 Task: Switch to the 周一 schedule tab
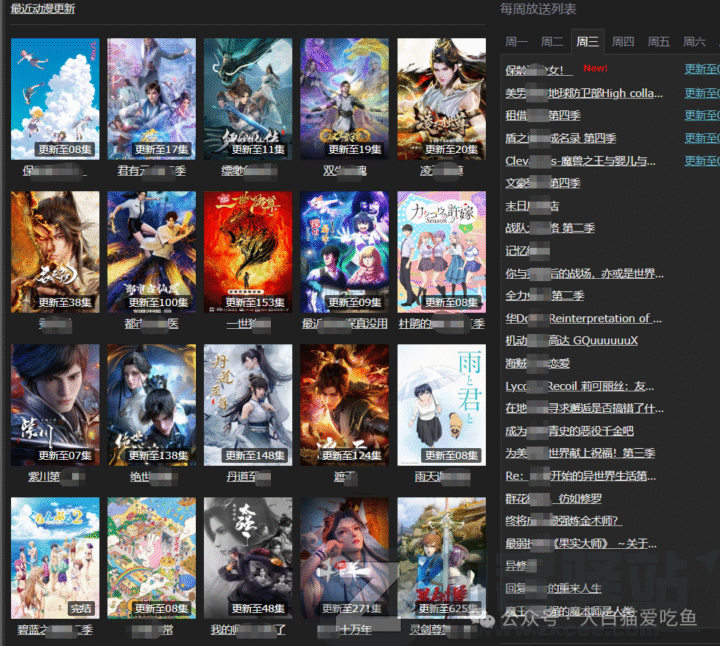pyautogui.click(x=517, y=42)
